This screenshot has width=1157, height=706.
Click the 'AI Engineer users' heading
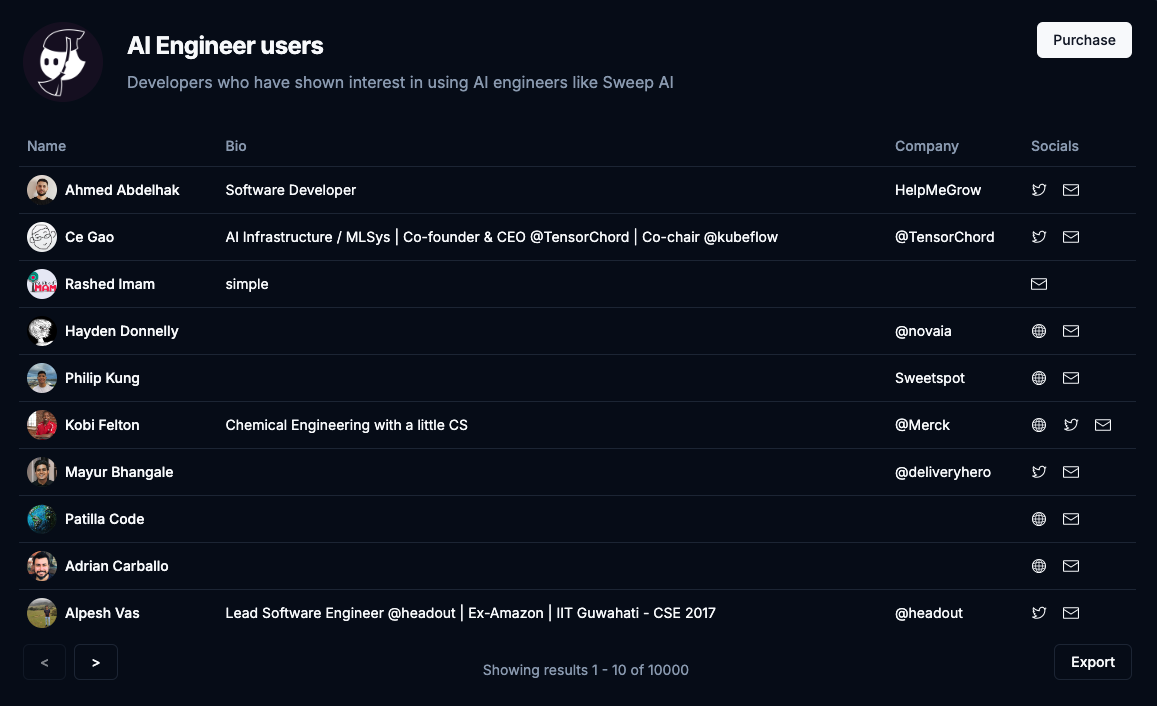225,45
